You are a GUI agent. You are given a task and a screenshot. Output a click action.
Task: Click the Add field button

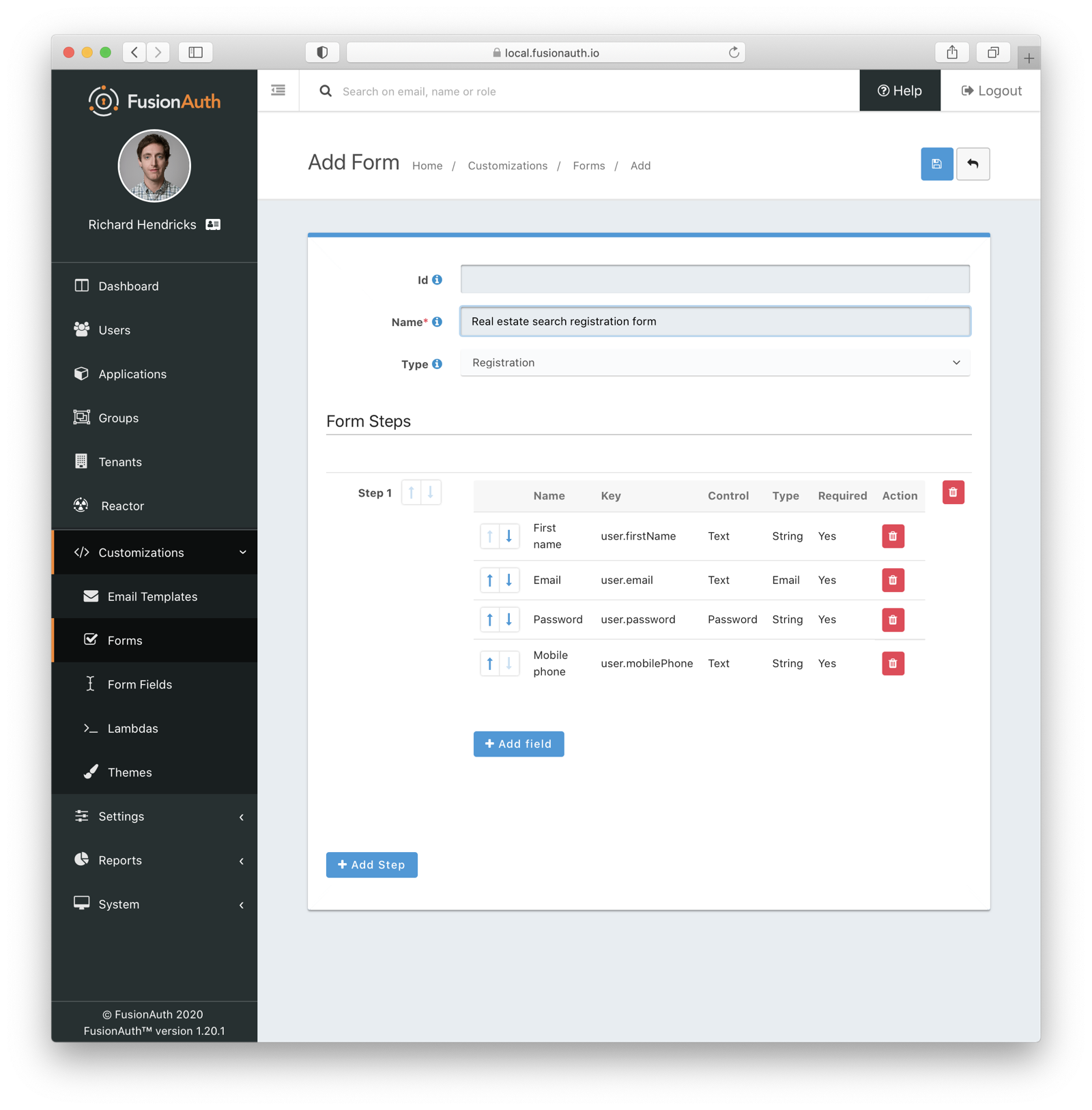tap(519, 744)
